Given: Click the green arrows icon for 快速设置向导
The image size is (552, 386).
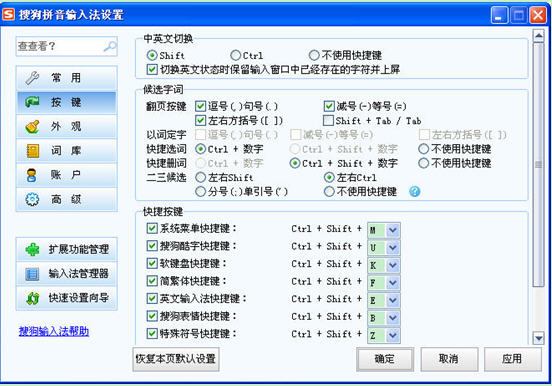Looking at the screenshot, I should (x=32, y=298).
